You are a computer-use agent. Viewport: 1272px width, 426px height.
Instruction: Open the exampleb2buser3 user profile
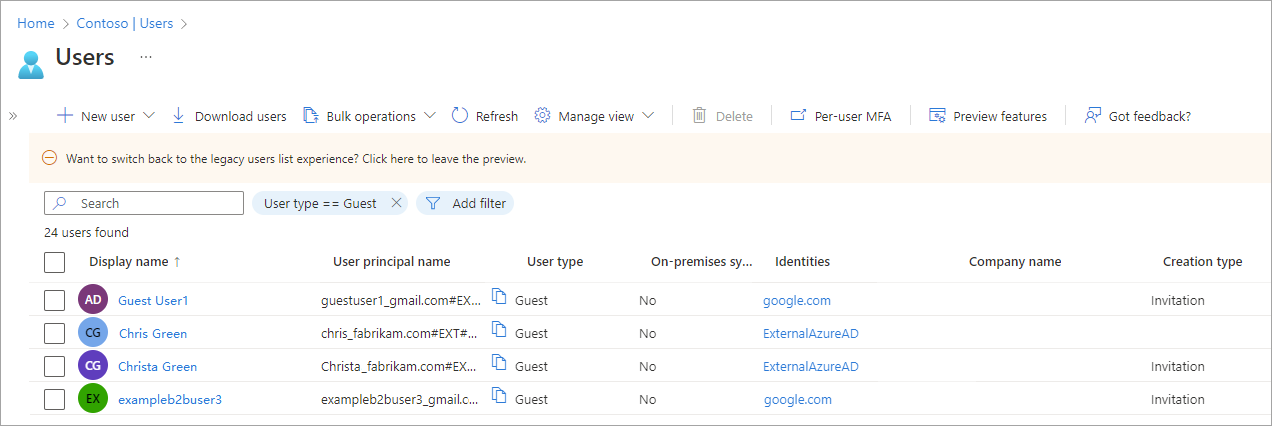point(170,399)
